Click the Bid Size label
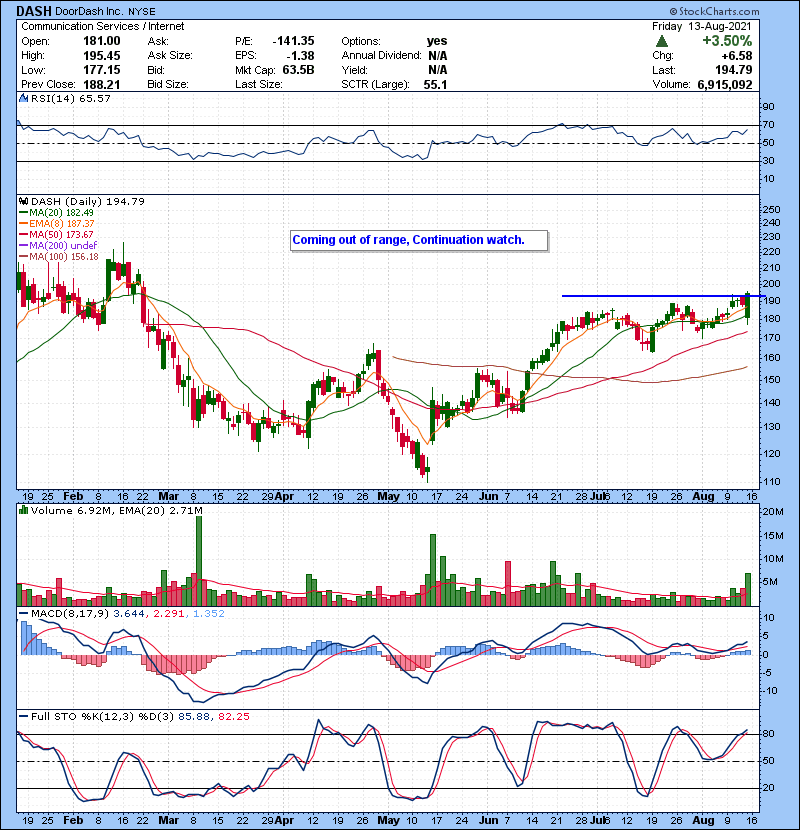The image size is (800, 830). point(168,85)
